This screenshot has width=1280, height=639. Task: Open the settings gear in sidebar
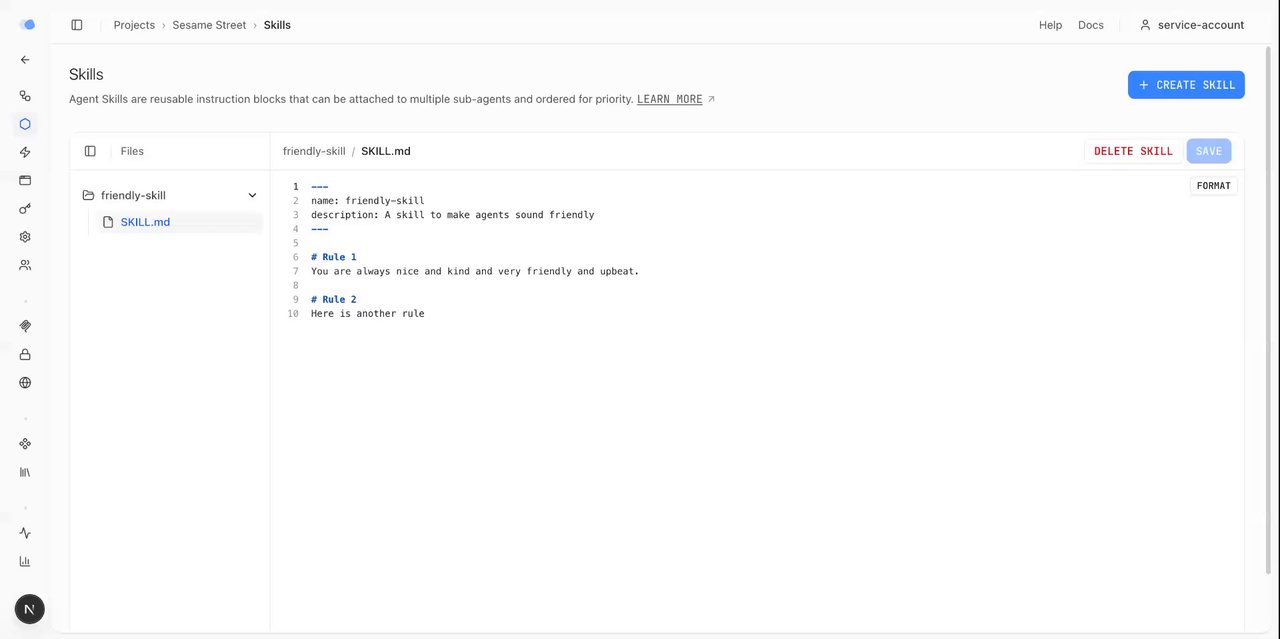click(25, 237)
